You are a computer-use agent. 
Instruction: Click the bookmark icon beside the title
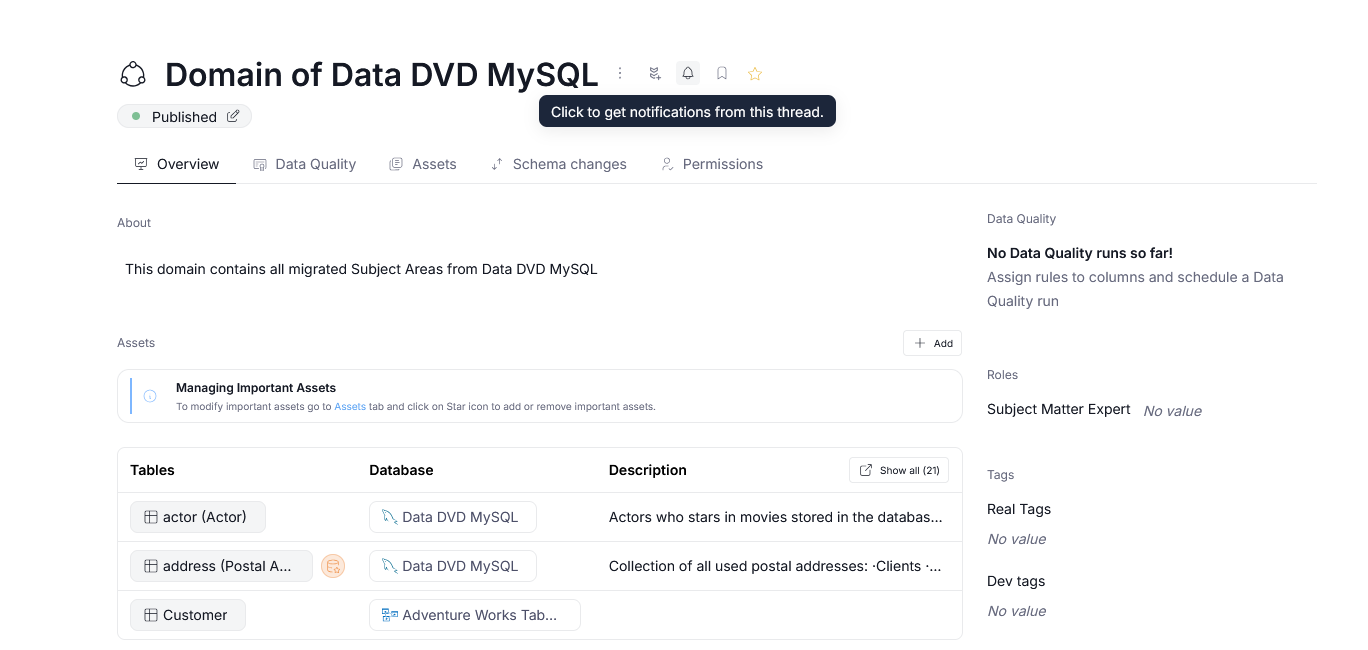point(722,73)
